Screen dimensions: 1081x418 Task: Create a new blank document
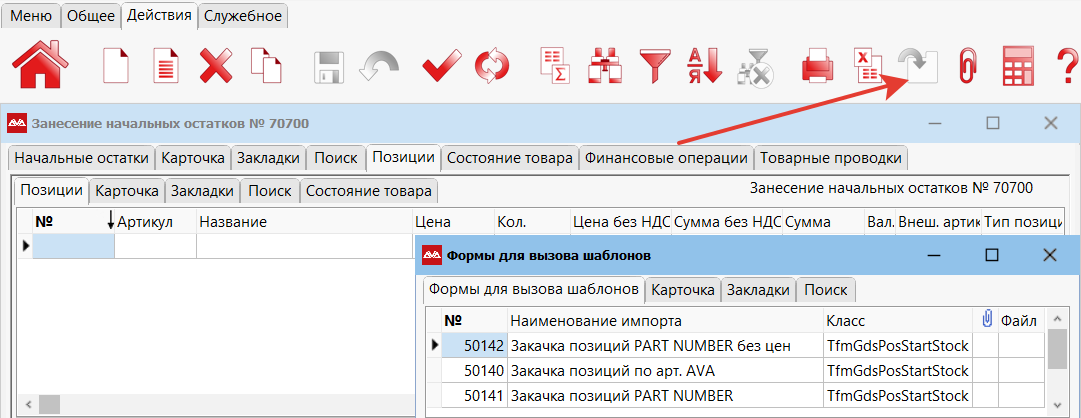coord(117,67)
